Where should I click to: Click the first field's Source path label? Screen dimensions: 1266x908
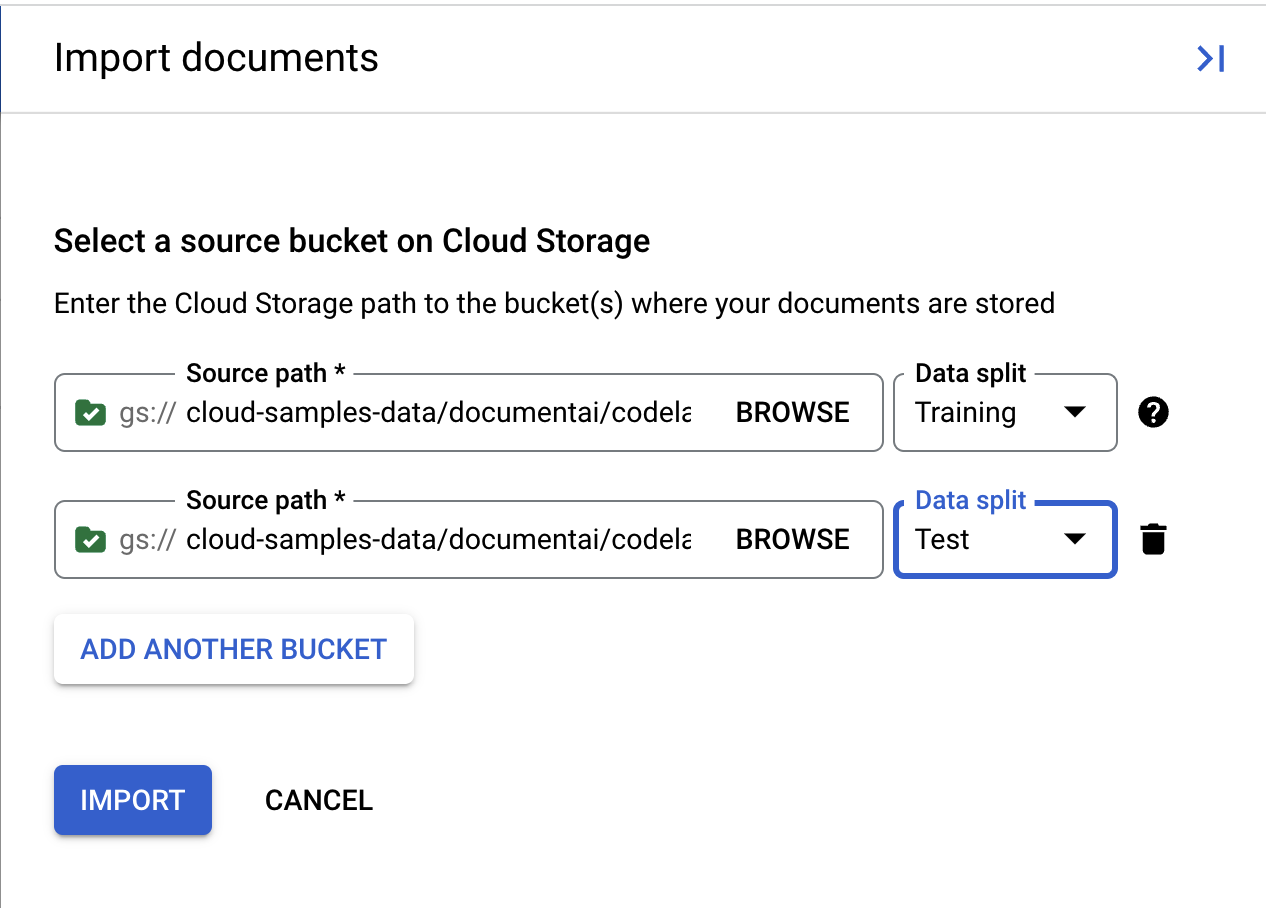(x=265, y=374)
